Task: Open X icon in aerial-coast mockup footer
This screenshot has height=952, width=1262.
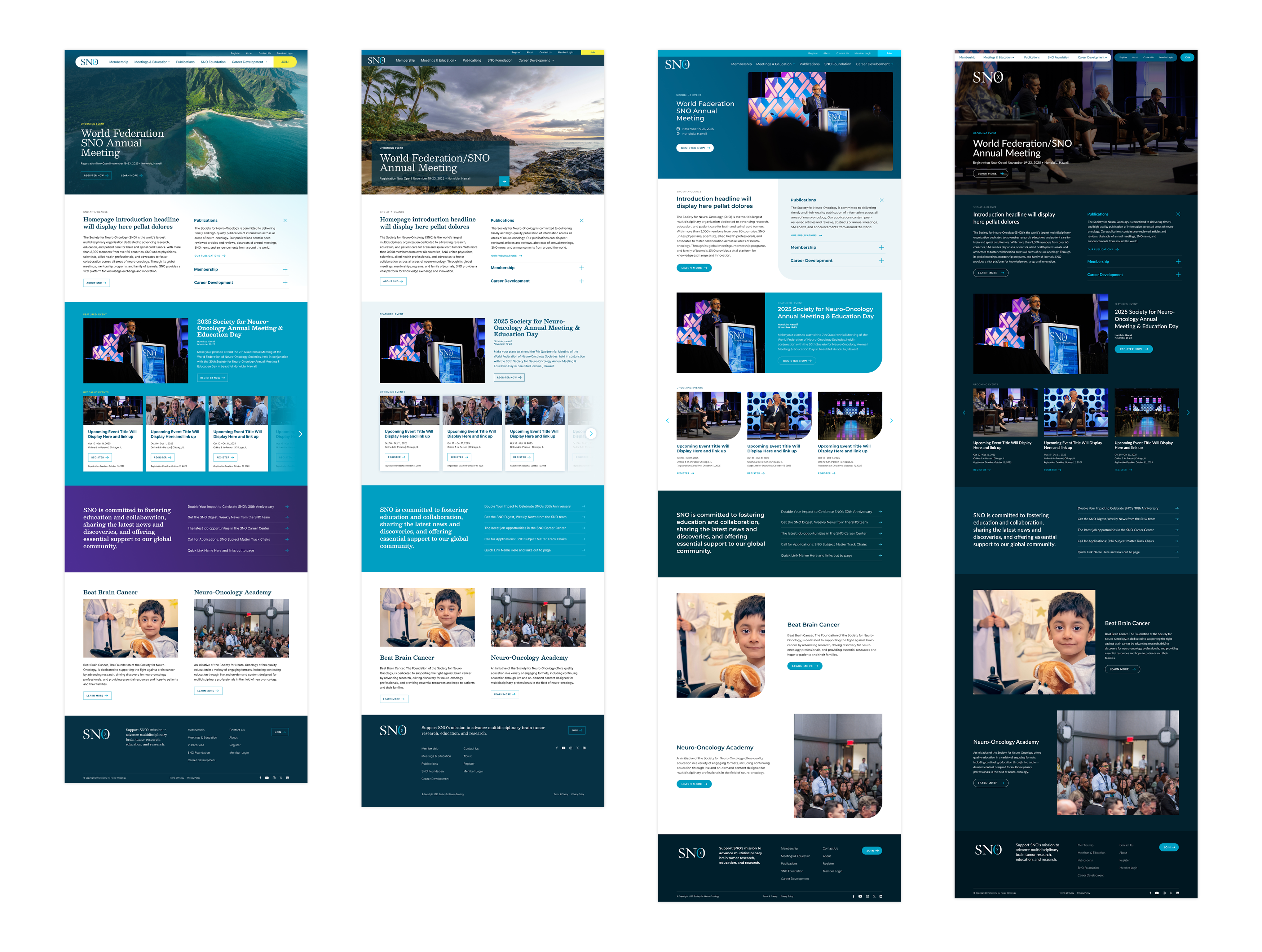Action: pos(281,778)
